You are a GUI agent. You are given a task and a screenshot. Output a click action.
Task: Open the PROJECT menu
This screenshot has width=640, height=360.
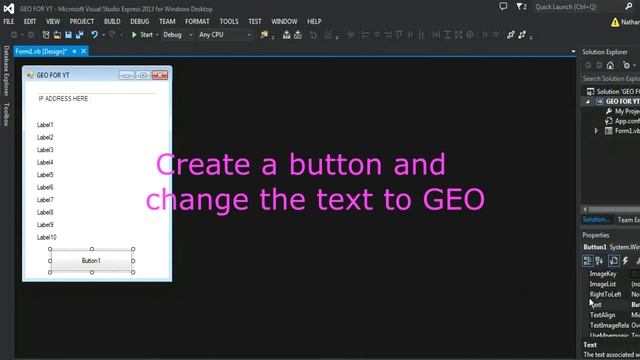pyautogui.click(x=82, y=22)
